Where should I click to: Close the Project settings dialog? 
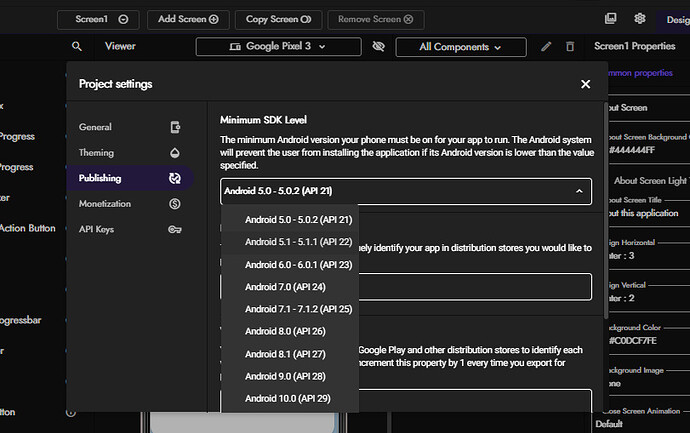(x=585, y=84)
